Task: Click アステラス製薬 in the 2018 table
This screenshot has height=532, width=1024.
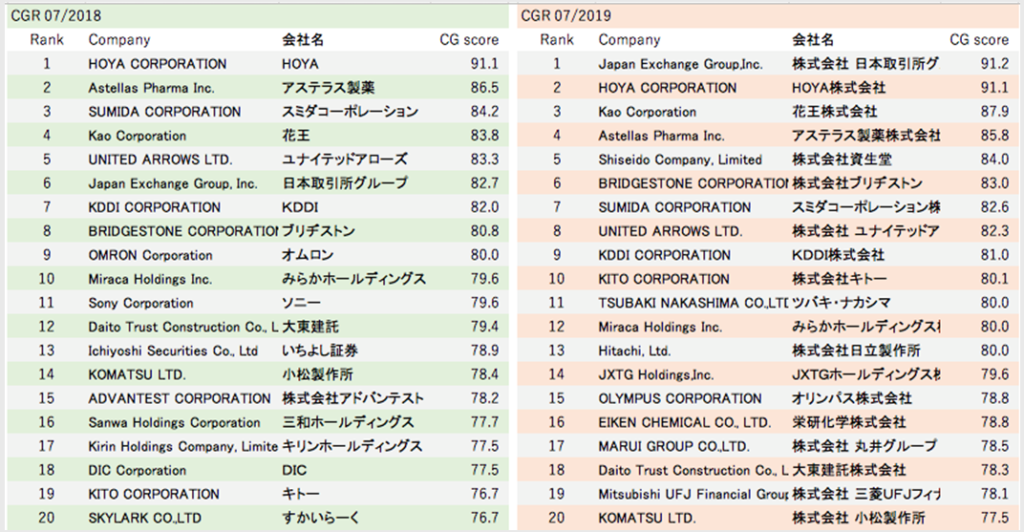Action: tap(328, 88)
